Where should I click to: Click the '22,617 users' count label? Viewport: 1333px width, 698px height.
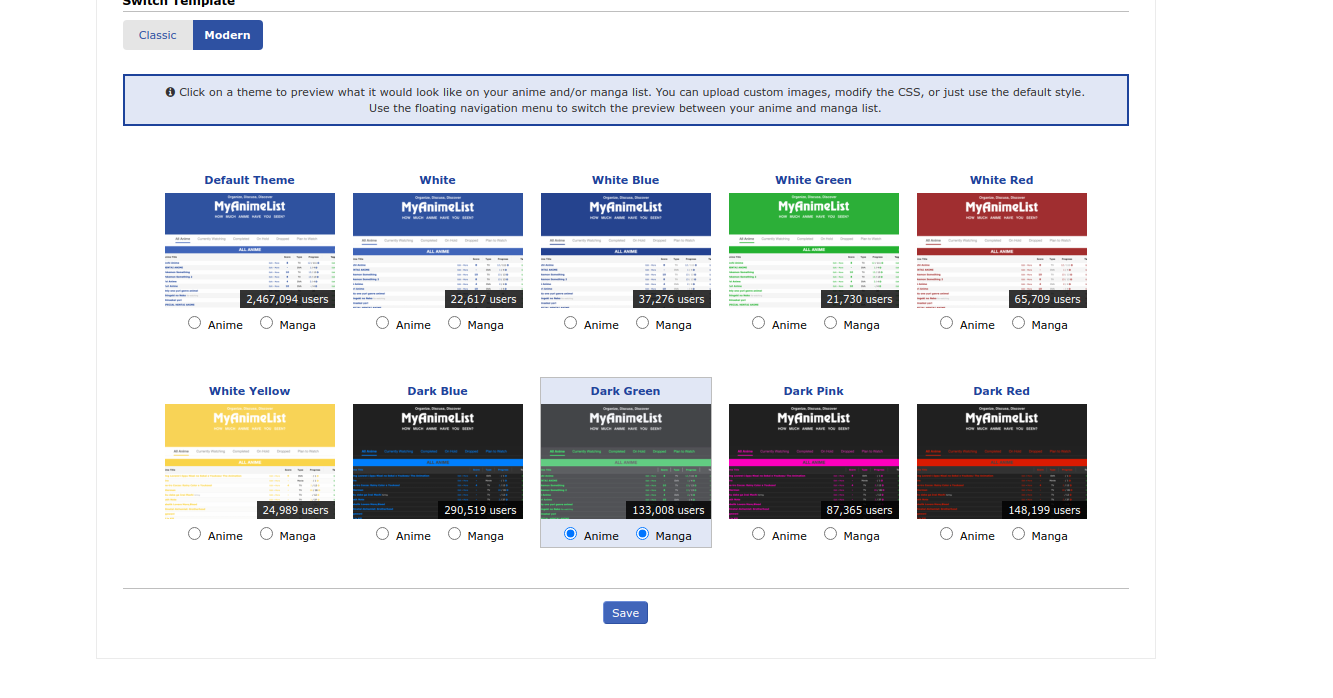point(483,299)
